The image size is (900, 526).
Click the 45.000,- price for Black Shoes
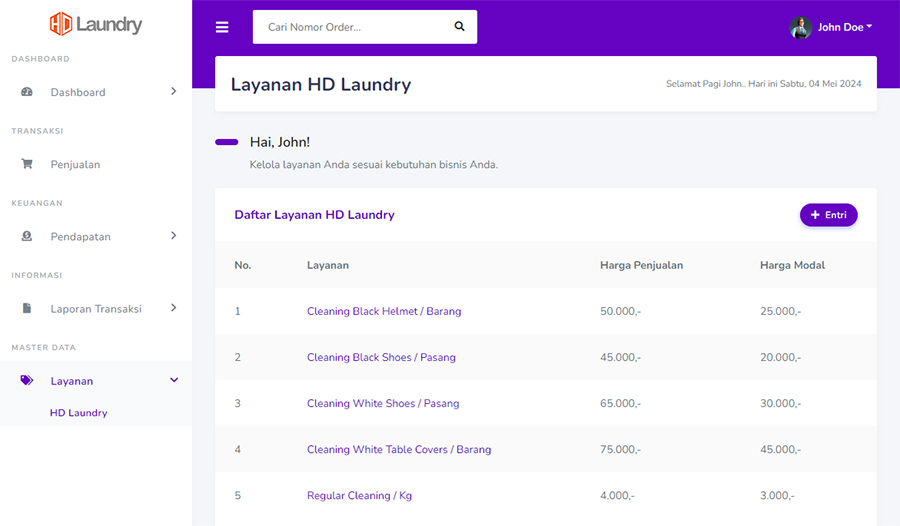(x=620, y=357)
